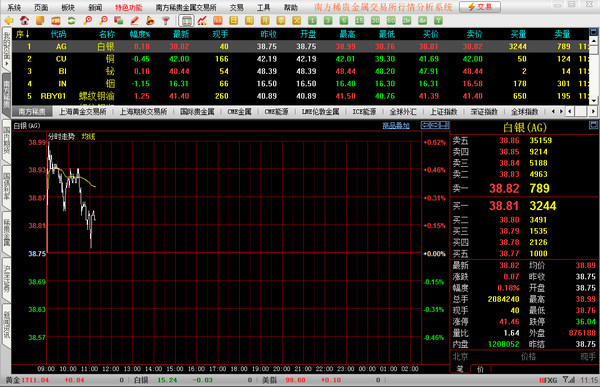Click the green refresh icon
This screenshot has width=600, height=387.
(72, 21)
